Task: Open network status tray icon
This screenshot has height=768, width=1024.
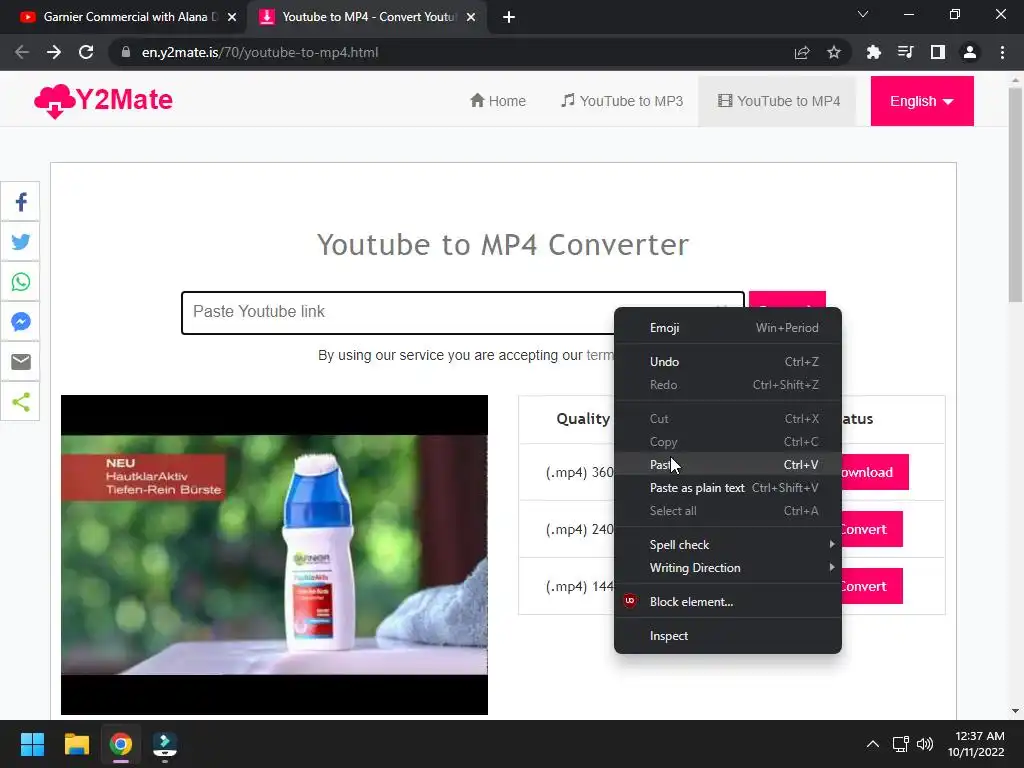Action: pos(901,744)
